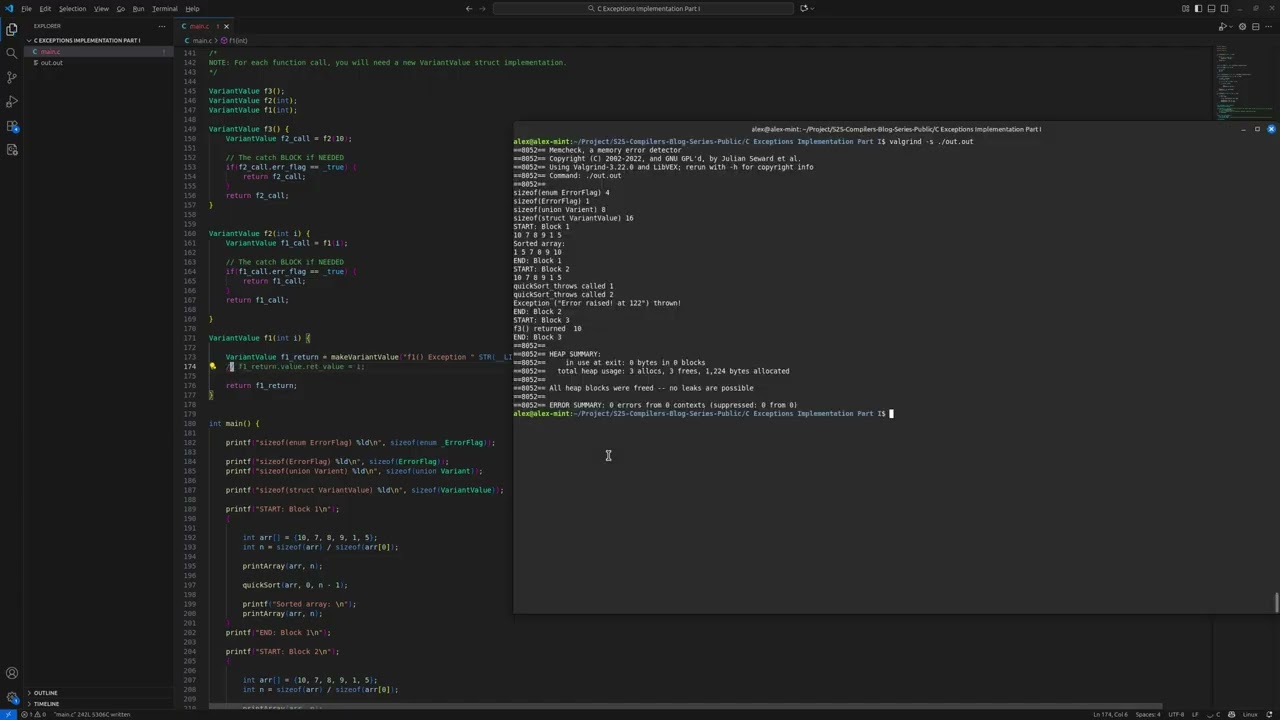Change indentation via Spaces: 4 status item
Screen dimensions: 1280x720
[1149, 714]
